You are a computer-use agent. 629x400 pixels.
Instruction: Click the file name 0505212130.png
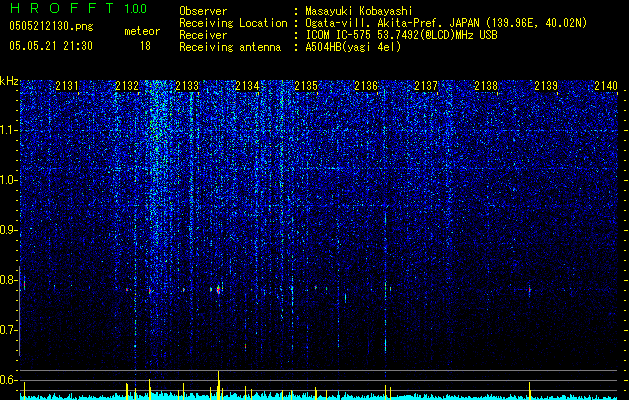pyautogui.click(x=51, y=27)
